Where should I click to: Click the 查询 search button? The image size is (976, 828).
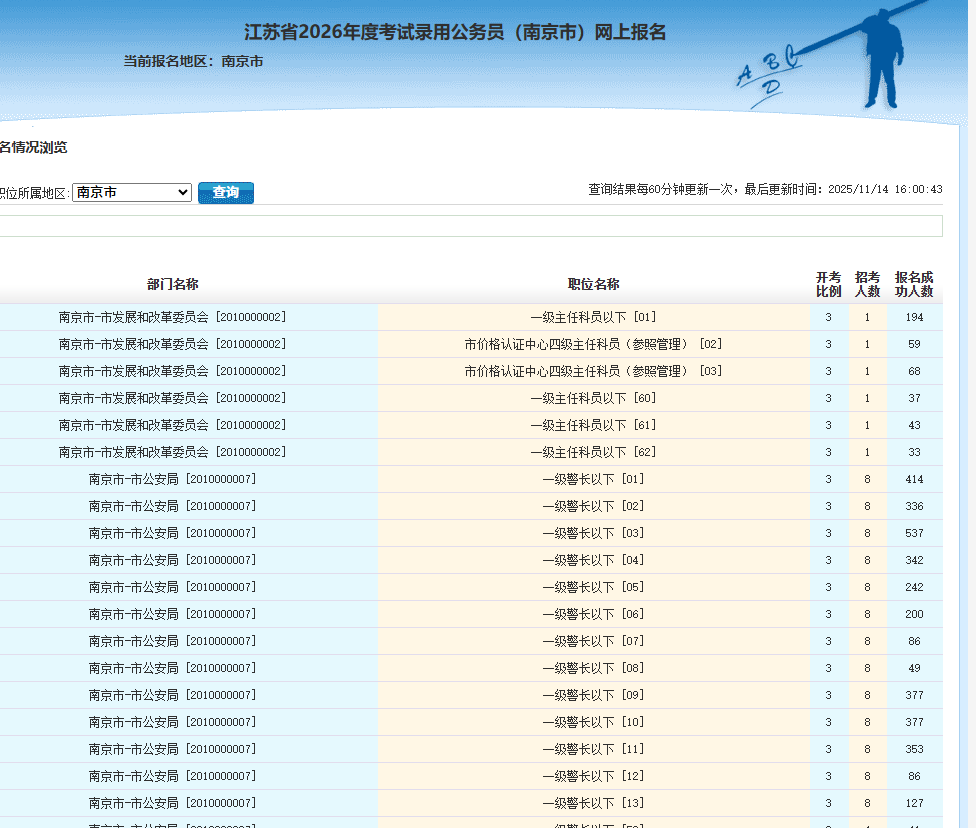226,192
